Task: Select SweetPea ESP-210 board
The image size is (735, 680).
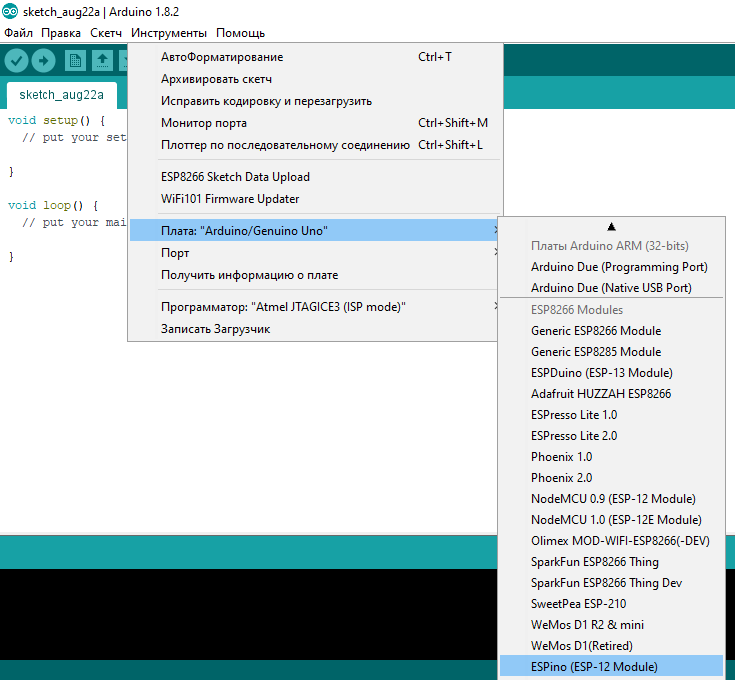Action: coord(612,604)
